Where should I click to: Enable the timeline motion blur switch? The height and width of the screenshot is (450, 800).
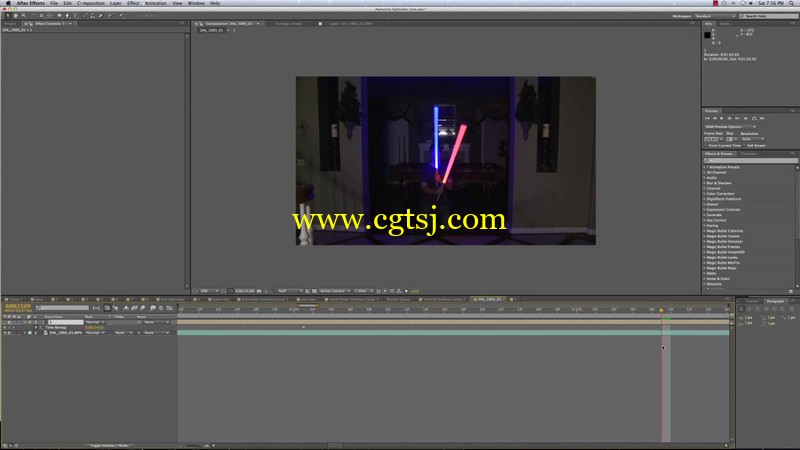click(142, 308)
